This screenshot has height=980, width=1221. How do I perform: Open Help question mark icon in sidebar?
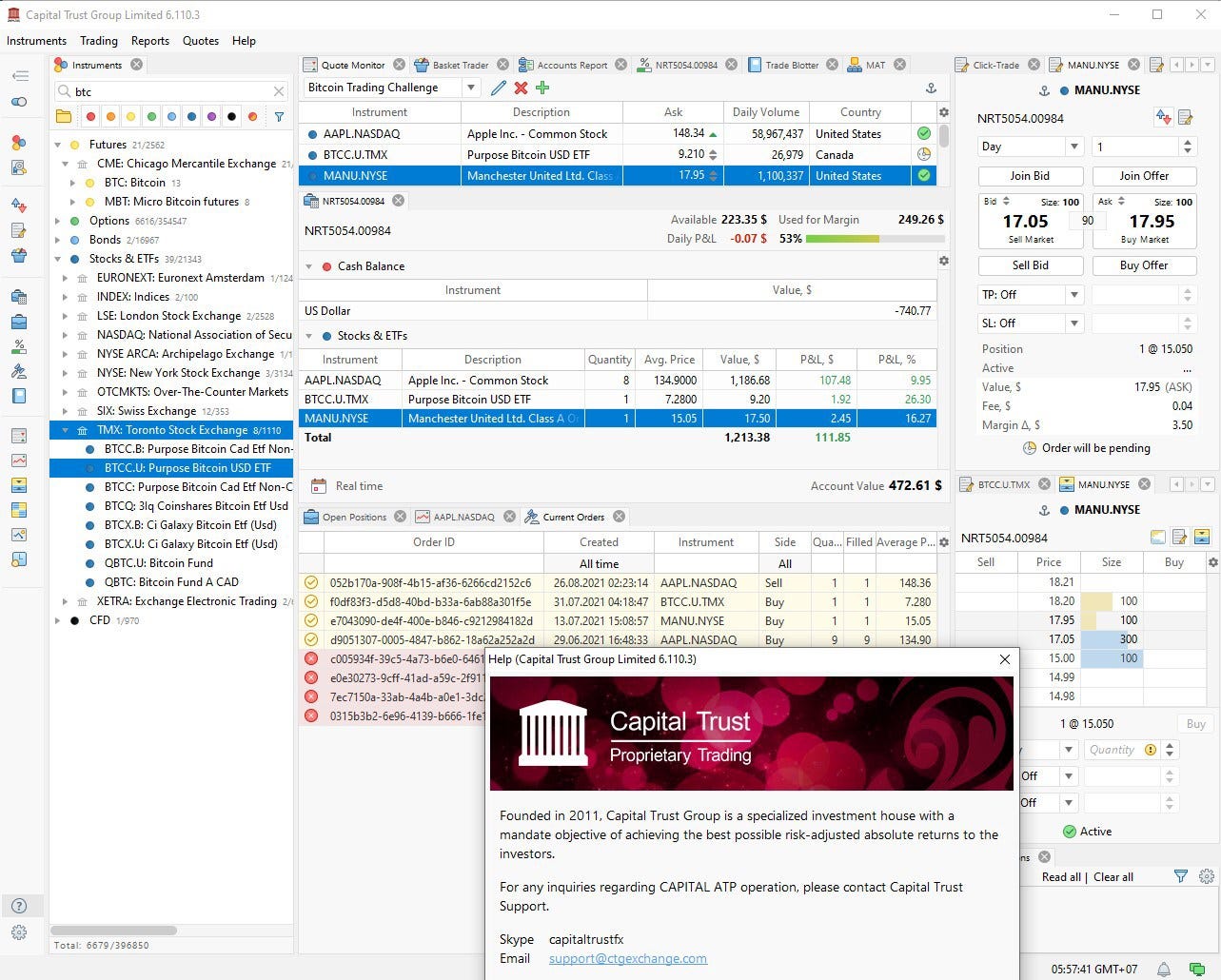pos(19,906)
